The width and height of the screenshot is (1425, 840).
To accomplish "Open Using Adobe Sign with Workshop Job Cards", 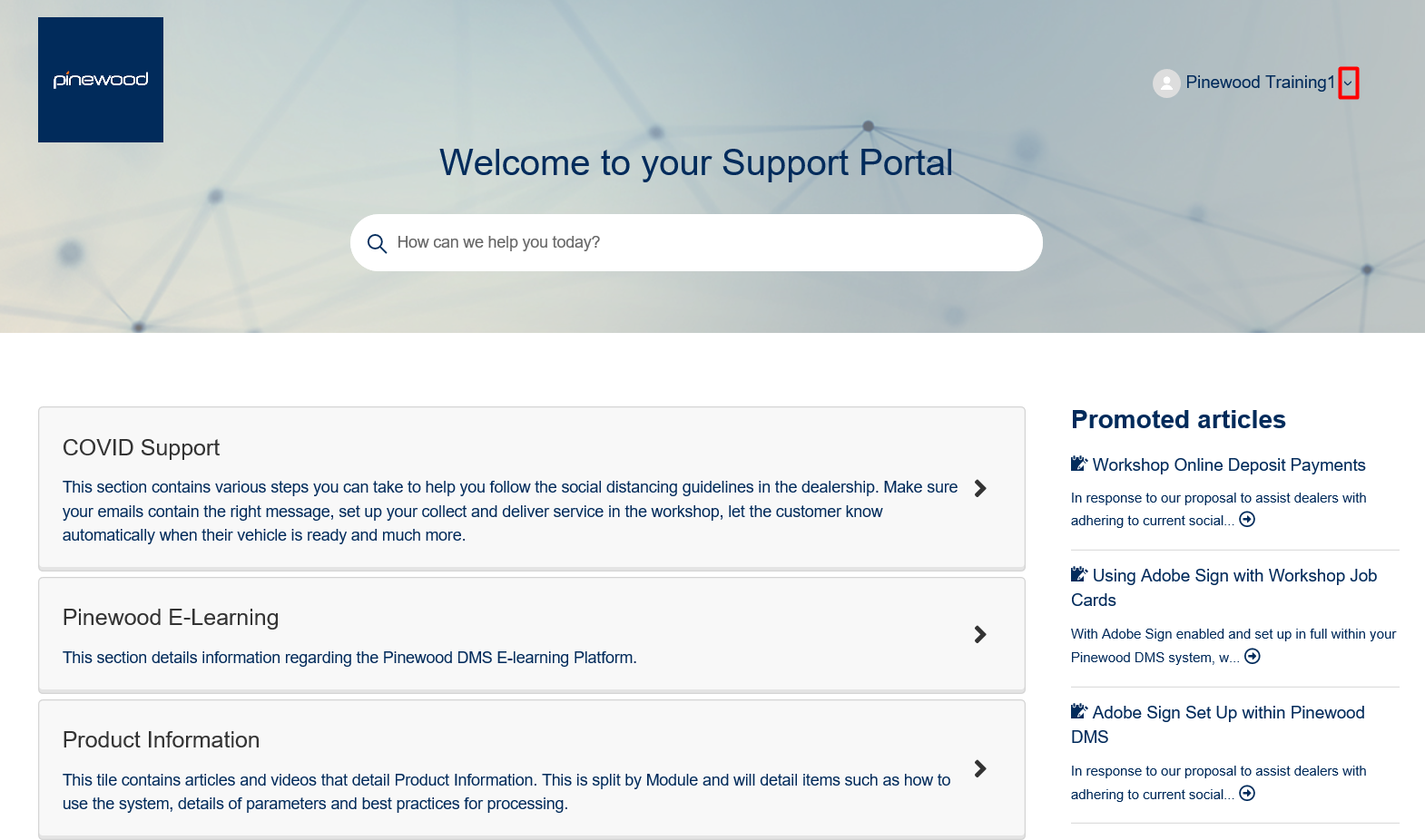I will [1224, 588].
